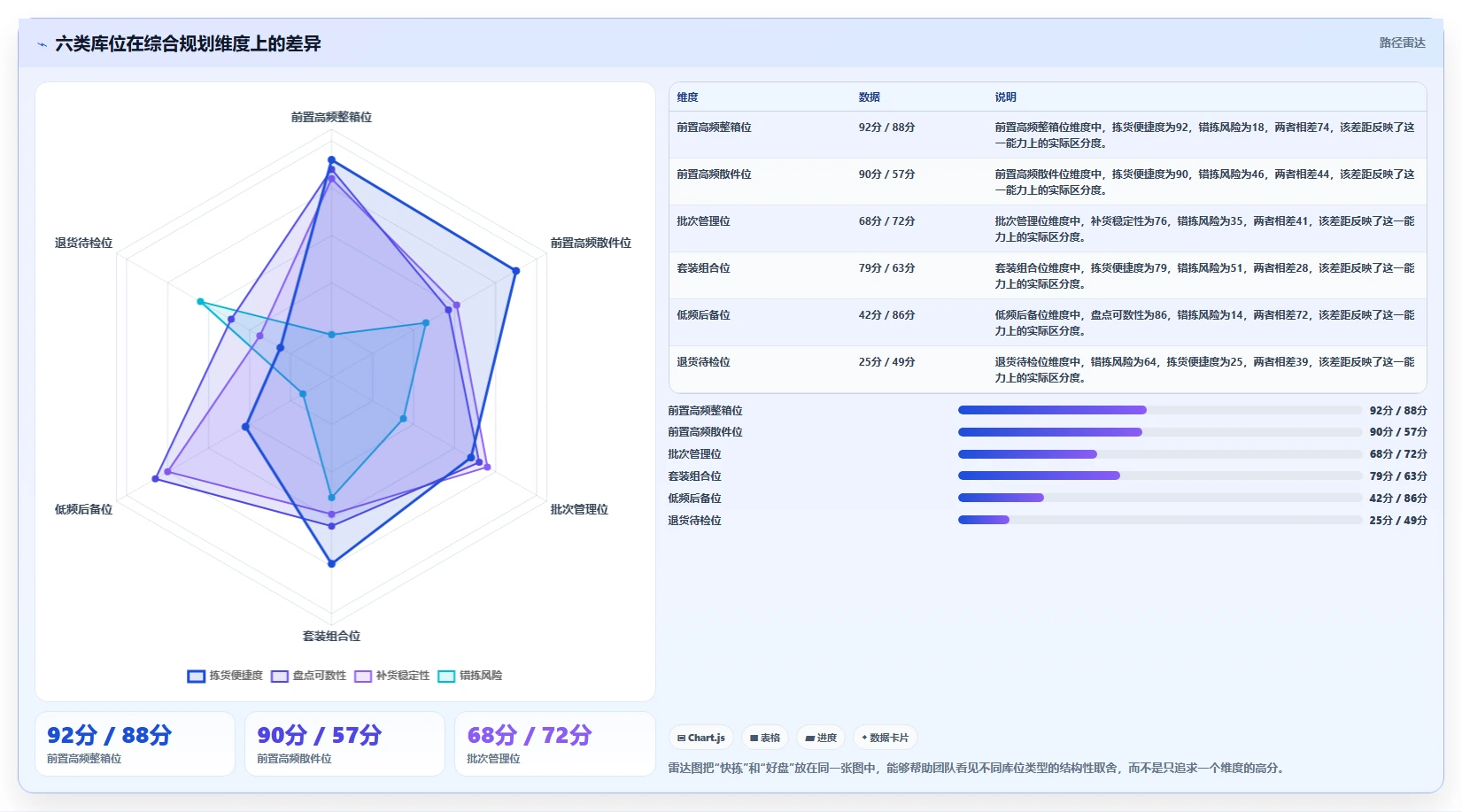Screen dimensions: 1462x812
Task: Open the 90分 / 57分 stat card
Action: [x=344, y=744]
